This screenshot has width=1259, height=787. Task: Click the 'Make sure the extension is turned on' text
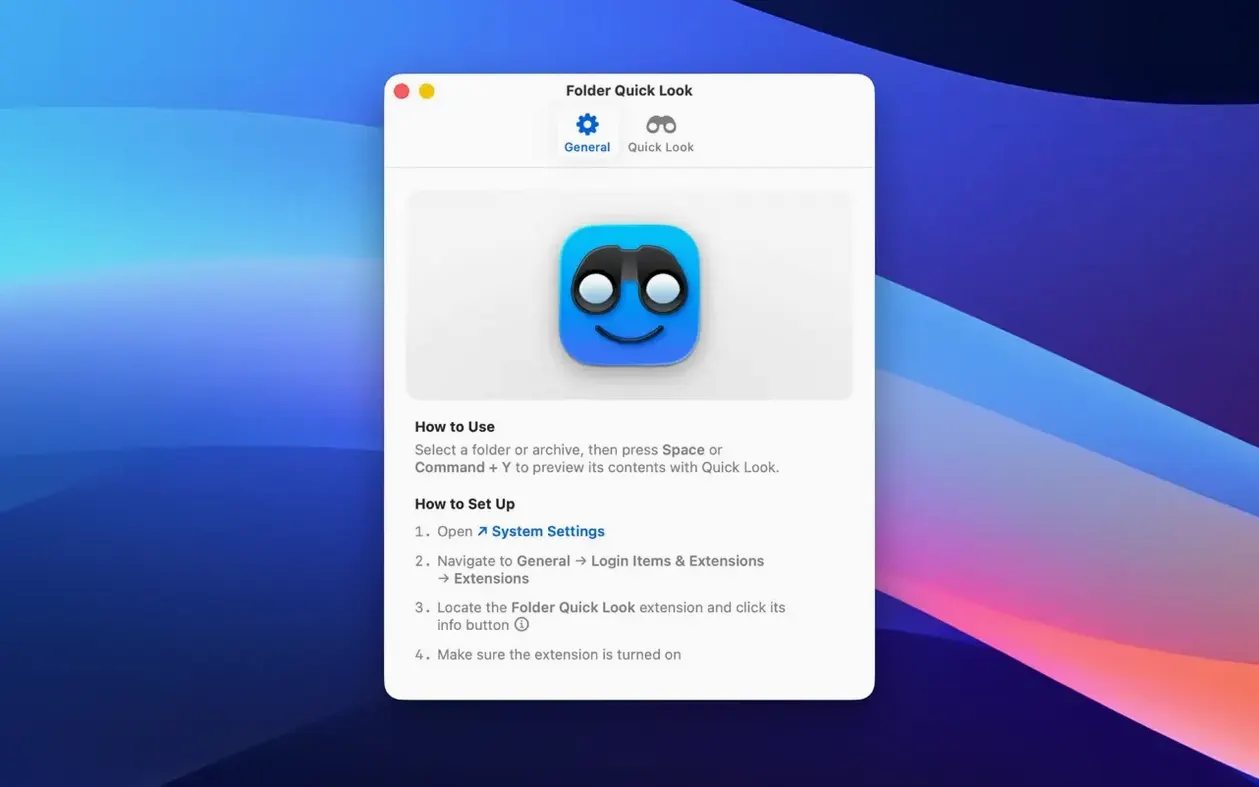(559, 655)
